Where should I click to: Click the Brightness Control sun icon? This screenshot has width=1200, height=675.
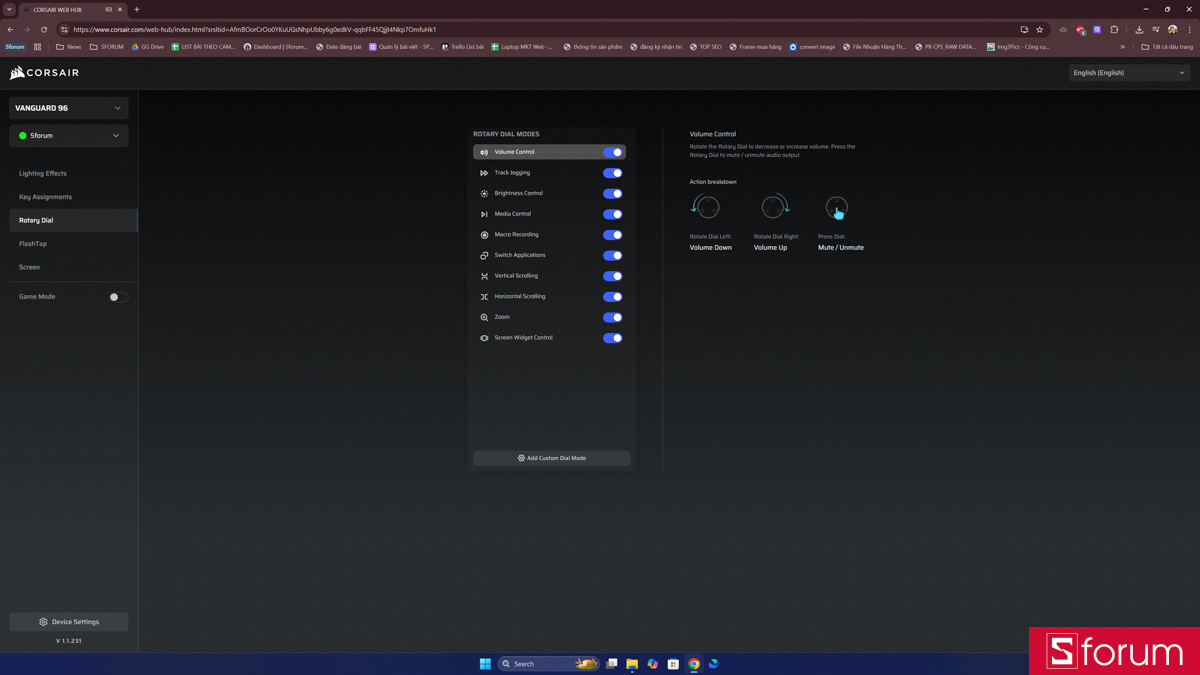(484, 194)
